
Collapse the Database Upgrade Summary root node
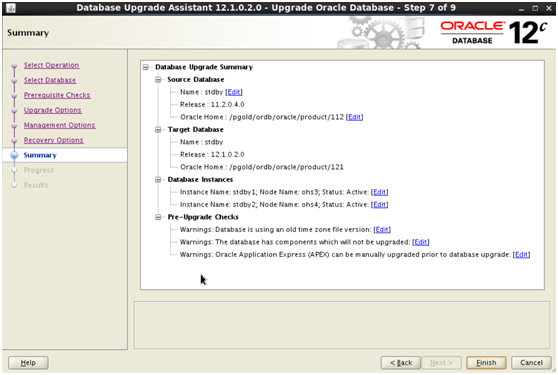(x=146, y=67)
